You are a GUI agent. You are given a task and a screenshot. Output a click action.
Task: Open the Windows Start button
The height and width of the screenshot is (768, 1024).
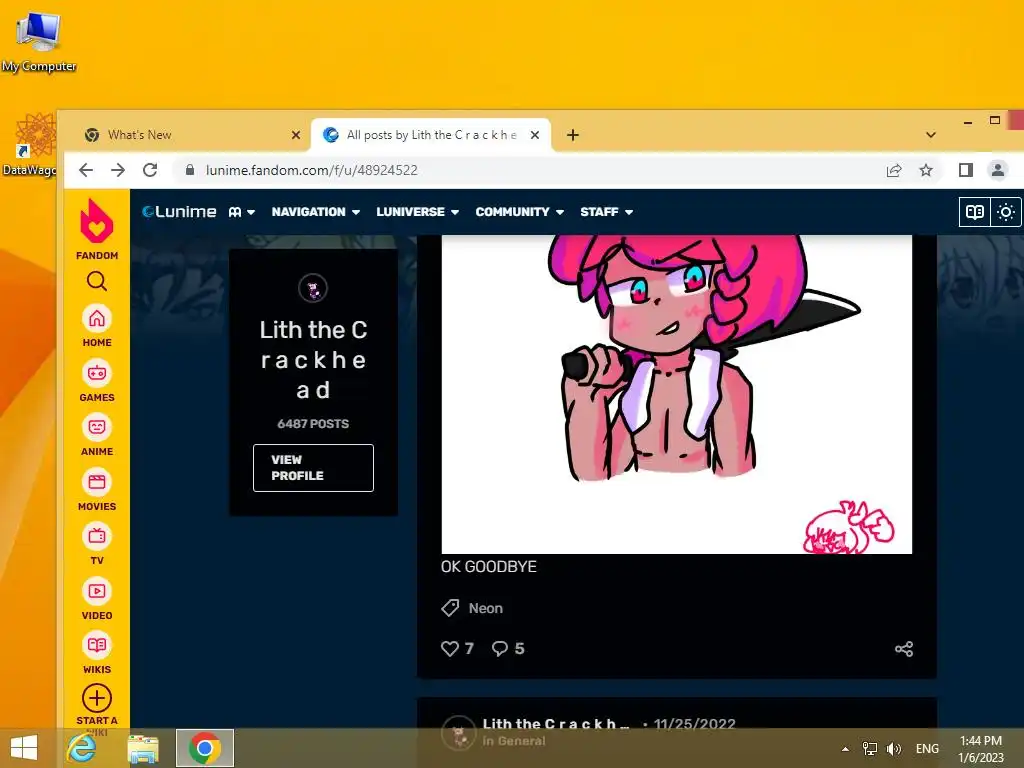pos(24,748)
